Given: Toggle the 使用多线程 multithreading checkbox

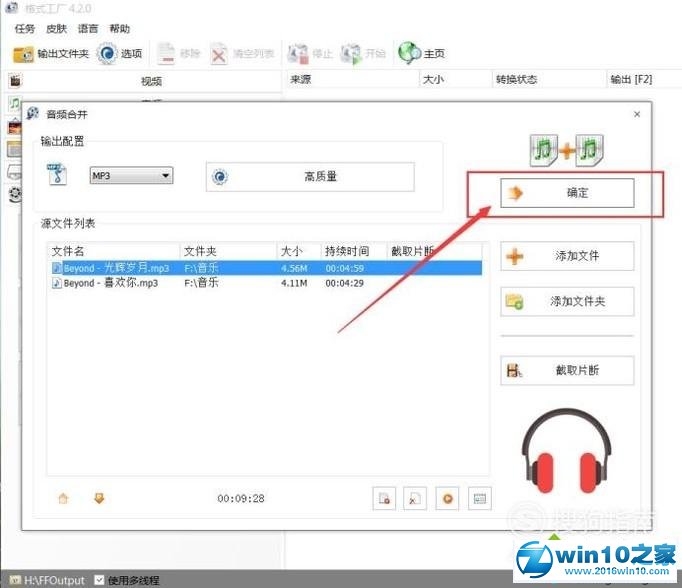Looking at the screenshot, I should click(x=99, y=580).
